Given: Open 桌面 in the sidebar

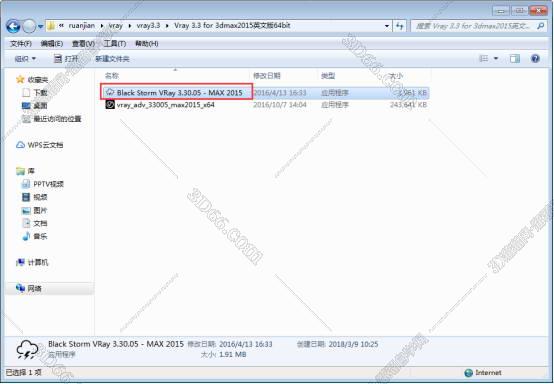Looking at the screenshot, I should (x=40, y=106).
